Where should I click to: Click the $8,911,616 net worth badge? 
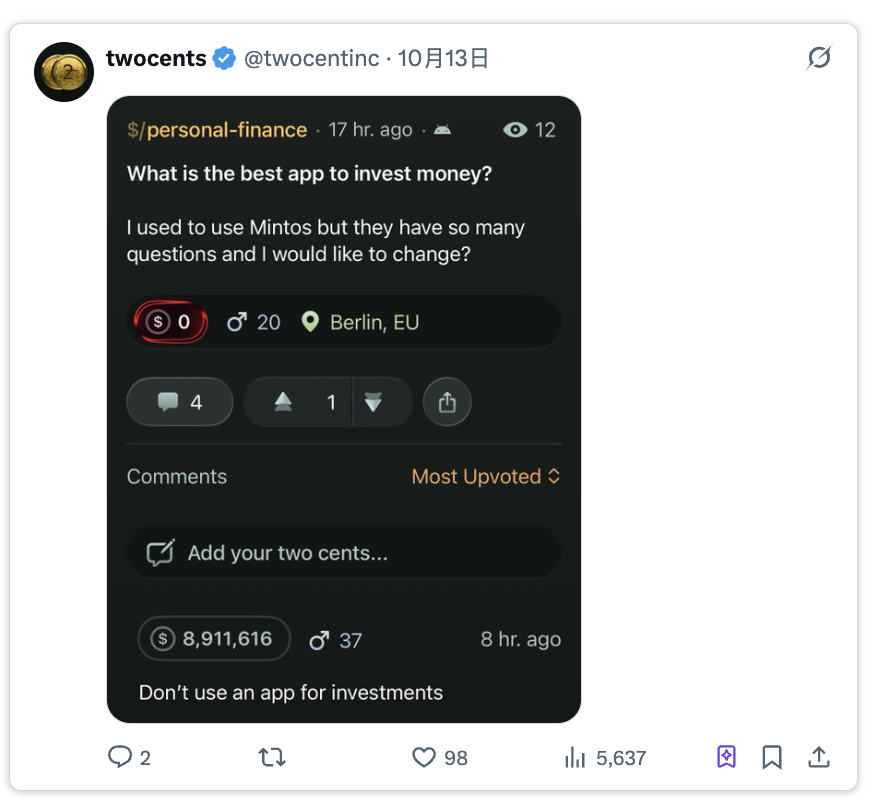coord(214,639)
